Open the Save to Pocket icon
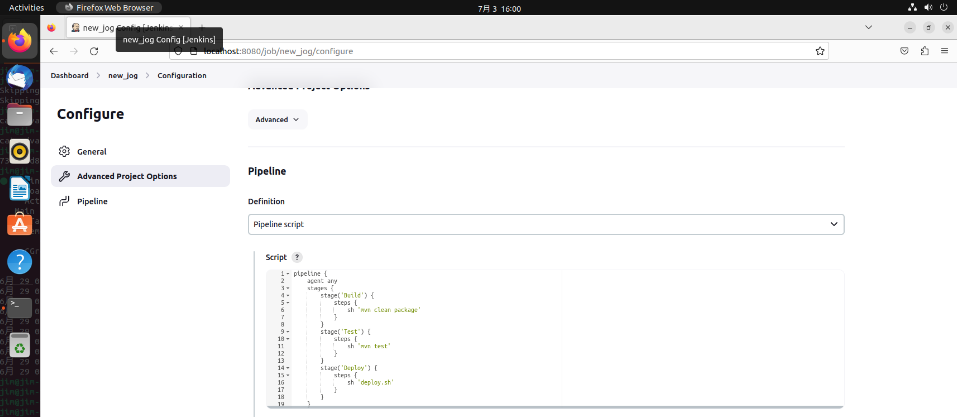The height and width of the screenshot is (417, 957). click(x=905, y=51)
